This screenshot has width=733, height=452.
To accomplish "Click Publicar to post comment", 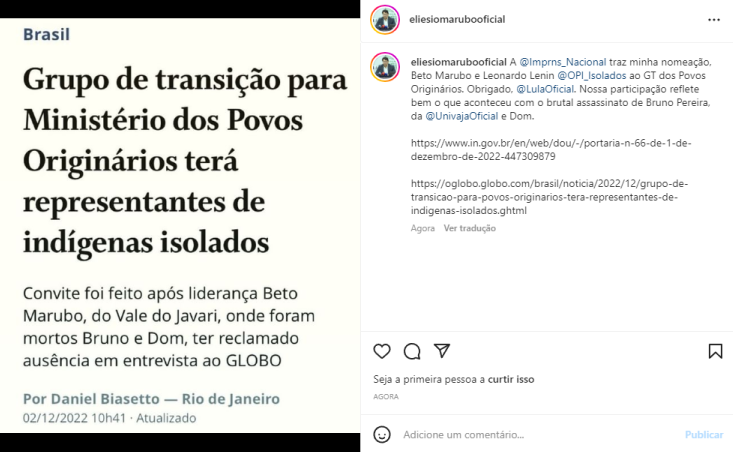I will 704,435.
